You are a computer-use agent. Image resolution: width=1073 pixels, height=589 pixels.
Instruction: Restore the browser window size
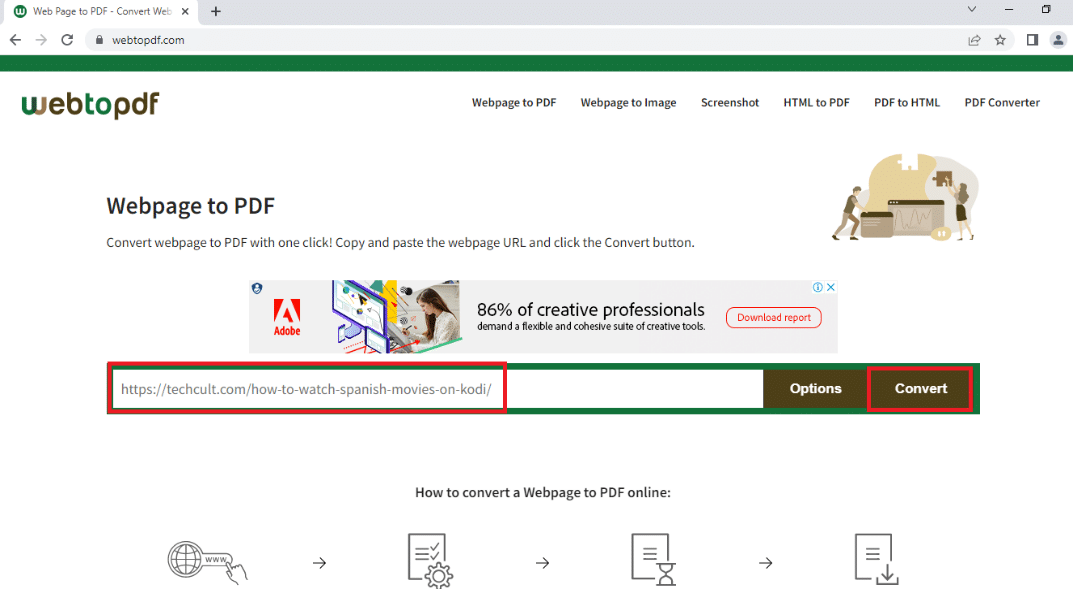click(1046, 10)
